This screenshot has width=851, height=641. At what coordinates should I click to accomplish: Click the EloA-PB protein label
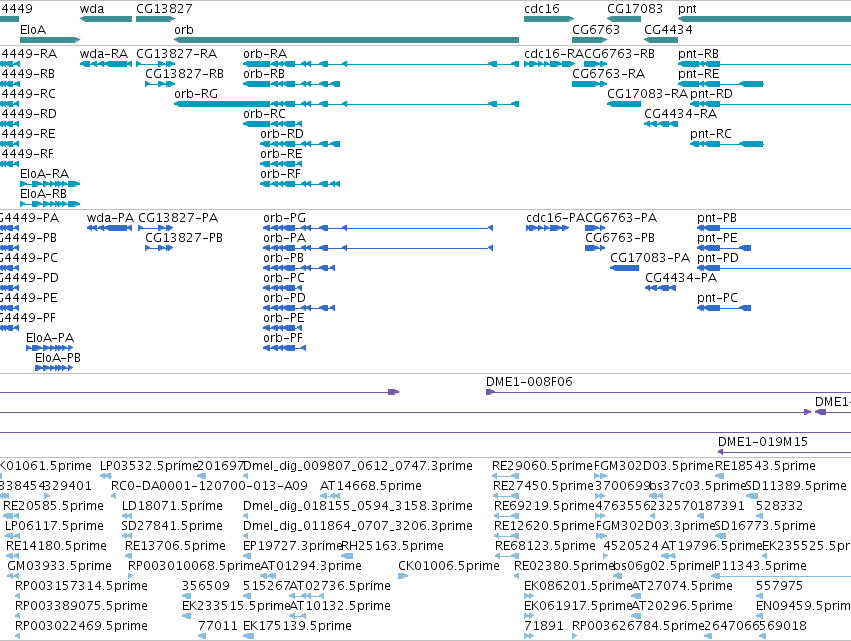[x=58, y=358]
